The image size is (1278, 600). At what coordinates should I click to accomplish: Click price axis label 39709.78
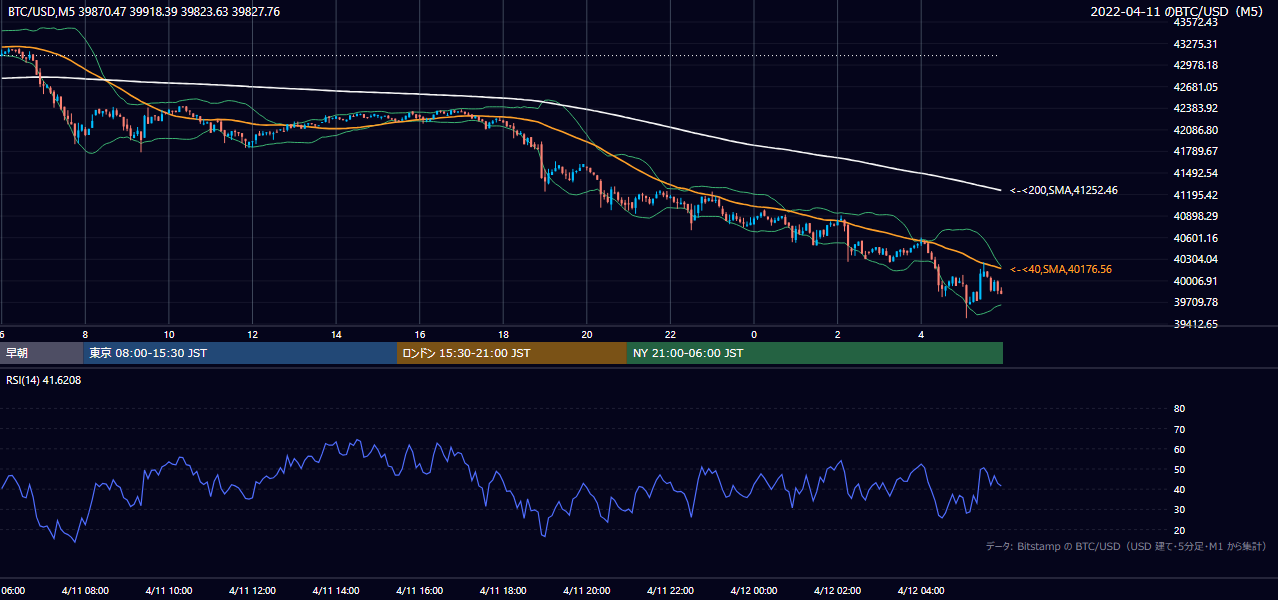[x=1195, y=302]
